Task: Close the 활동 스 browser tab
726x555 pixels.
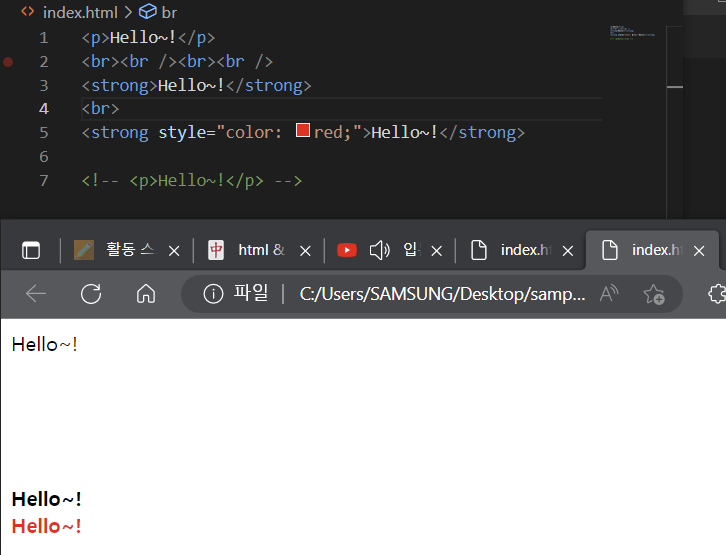Action: (174, 251)
